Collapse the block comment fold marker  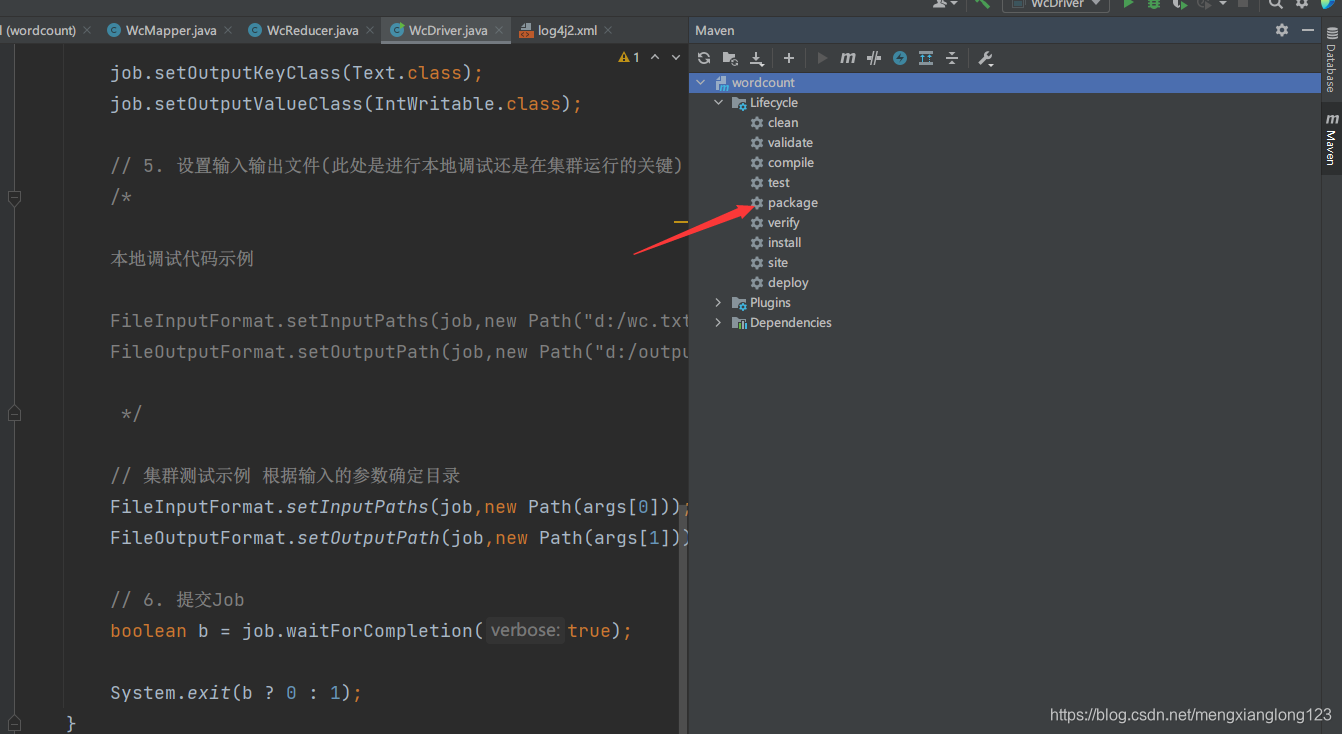pos(14,198)
